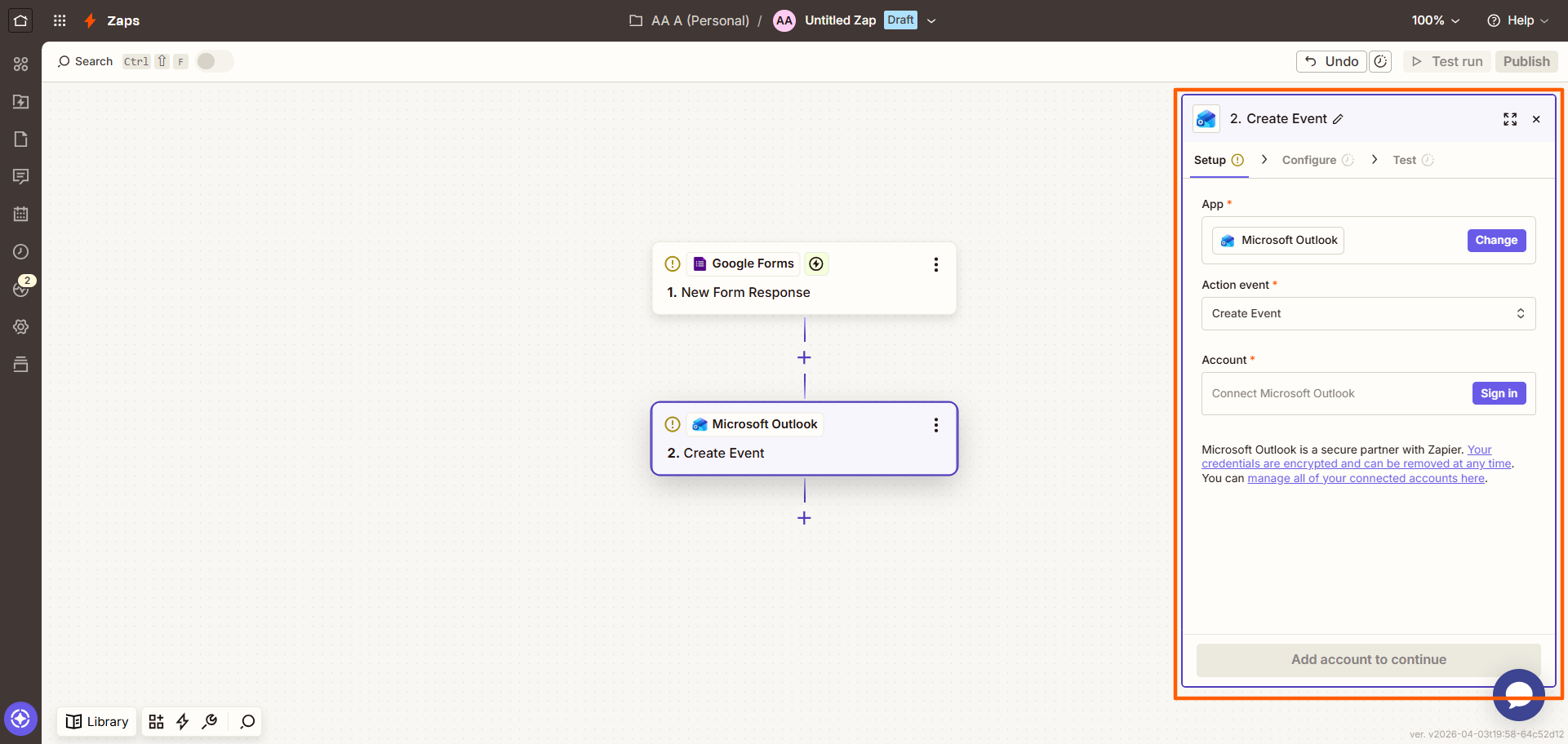Image resolution: width=1568 pixels, height=744 pixels.
Task: Click the Draft status badge
Action: (900, 20)
